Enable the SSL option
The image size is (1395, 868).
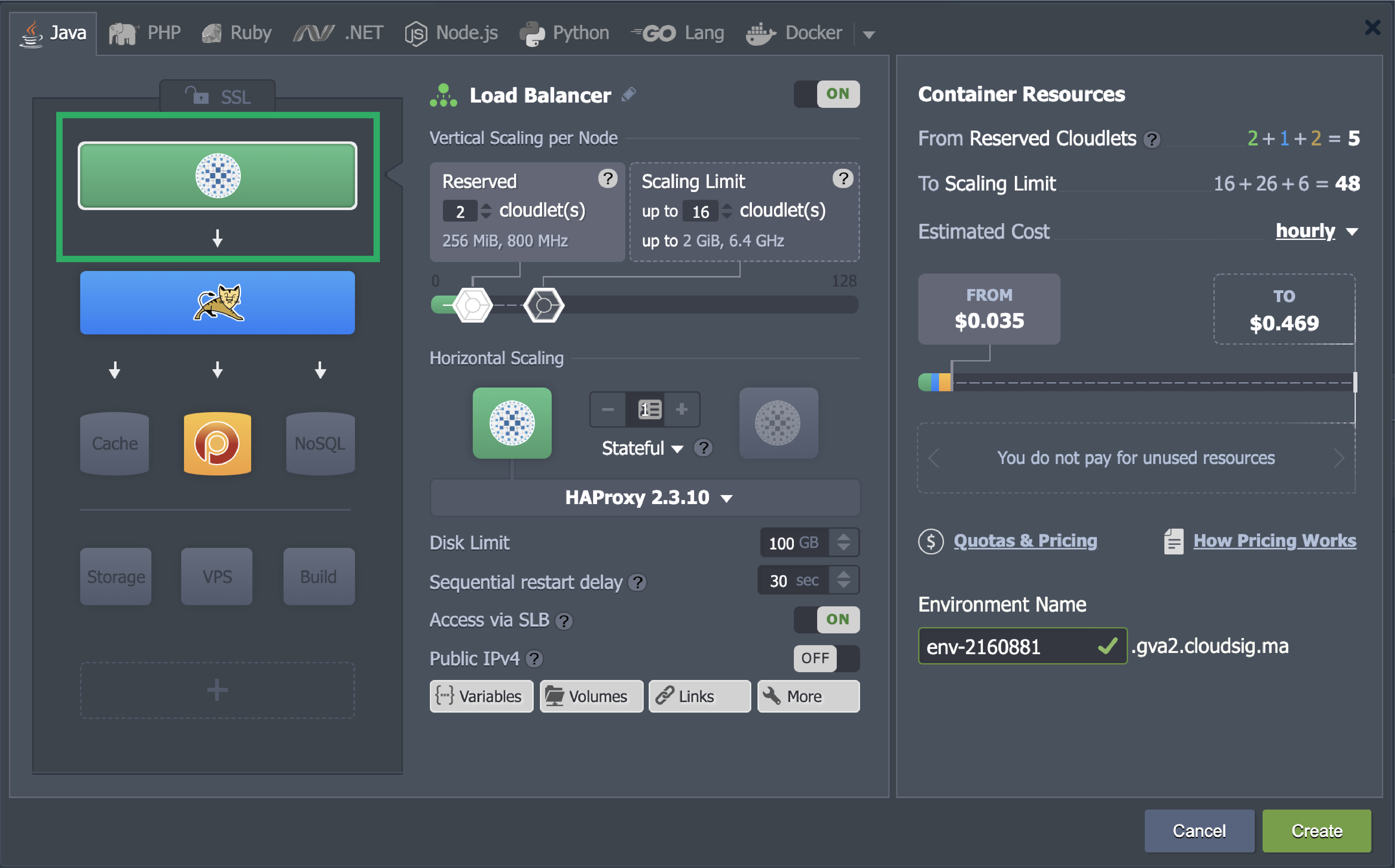click(218, 96)
